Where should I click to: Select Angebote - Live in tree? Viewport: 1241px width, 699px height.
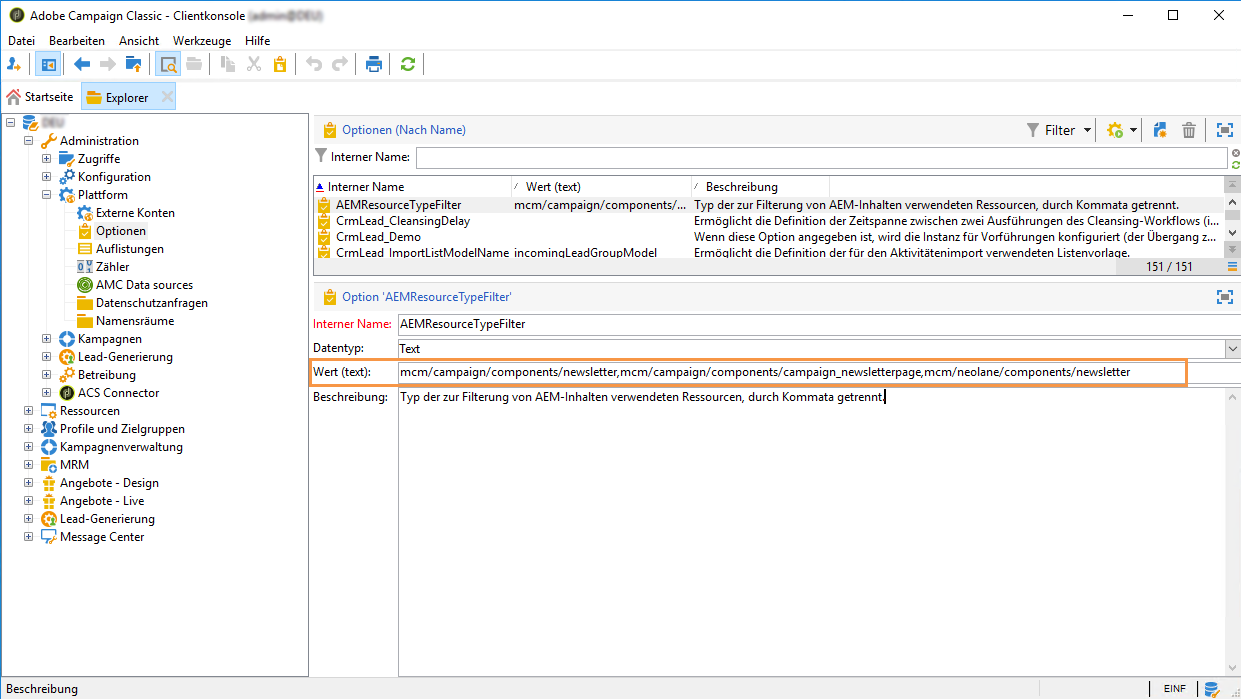click(x=101, y=501)
